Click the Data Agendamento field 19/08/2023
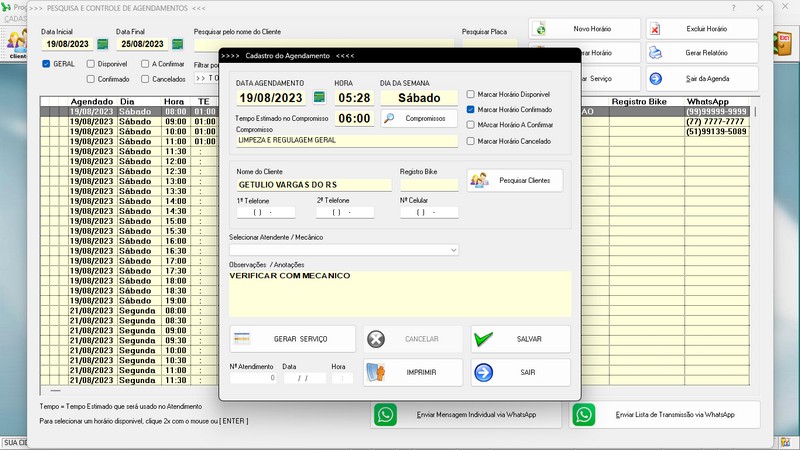Image resolution: width=800 pixels, height=450 pixels. click(271, 97)
